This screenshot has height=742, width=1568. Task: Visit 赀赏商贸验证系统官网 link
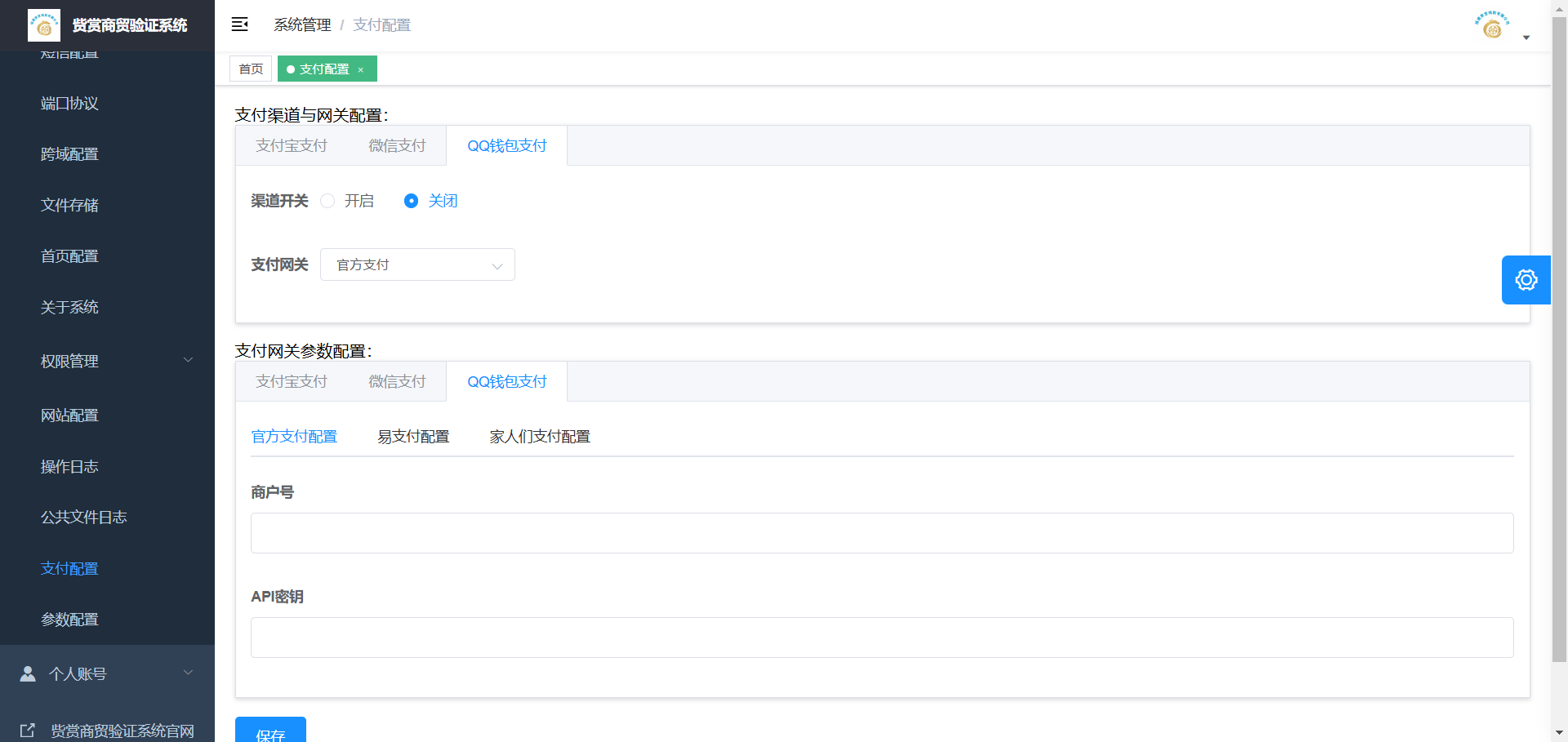click(x=122, y=731)
